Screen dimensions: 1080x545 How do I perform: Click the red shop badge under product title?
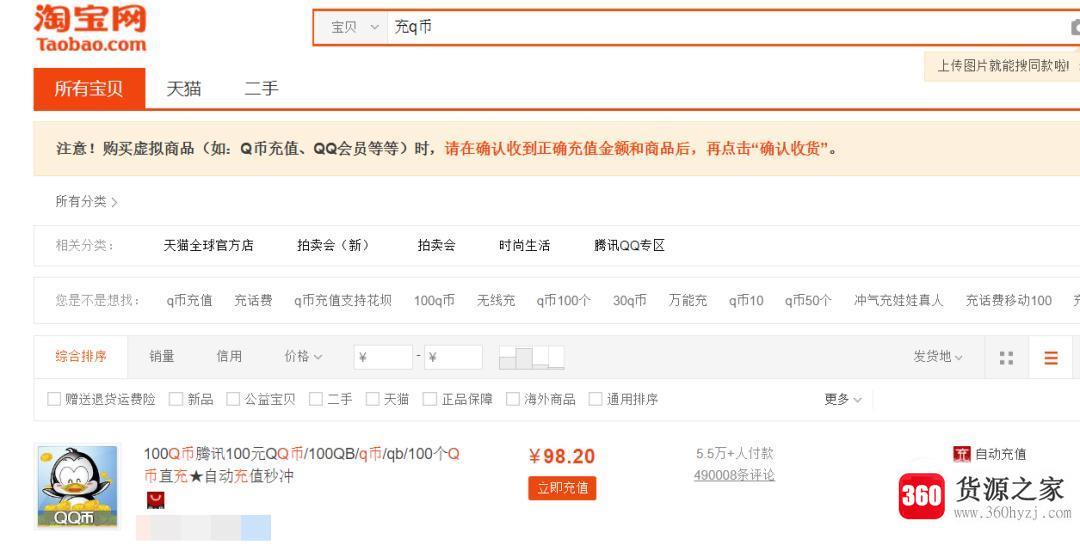click(156, 500)
